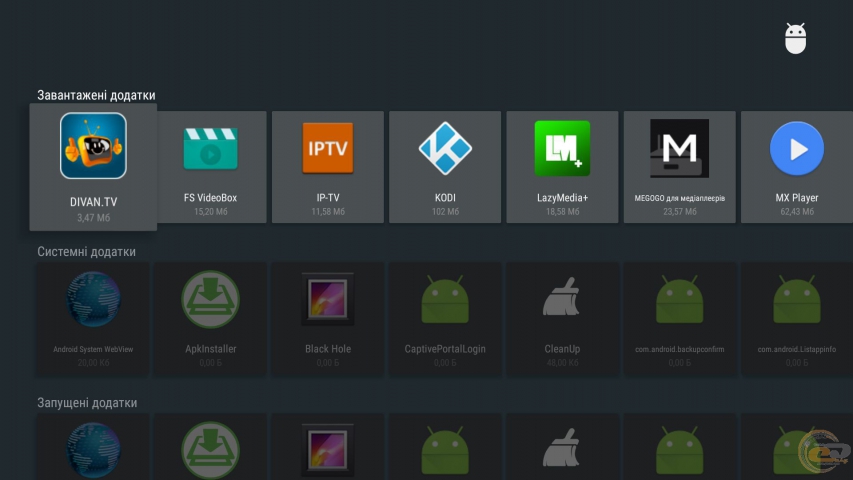Open LazyMedia+ app

(562, 165)
